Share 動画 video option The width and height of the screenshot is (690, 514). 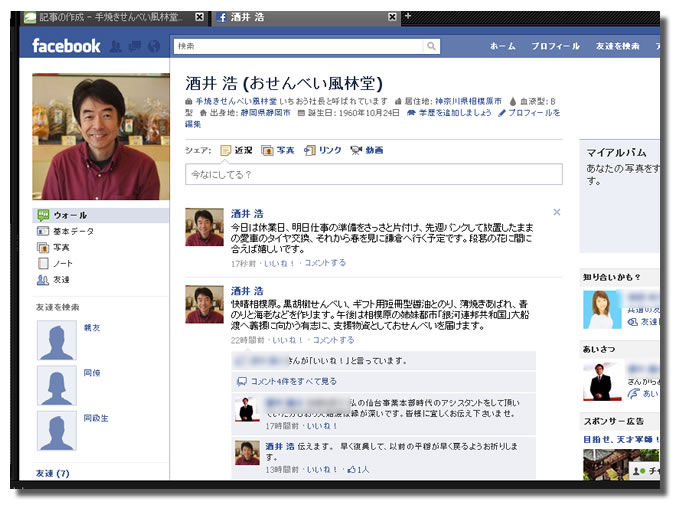[367, 151]
